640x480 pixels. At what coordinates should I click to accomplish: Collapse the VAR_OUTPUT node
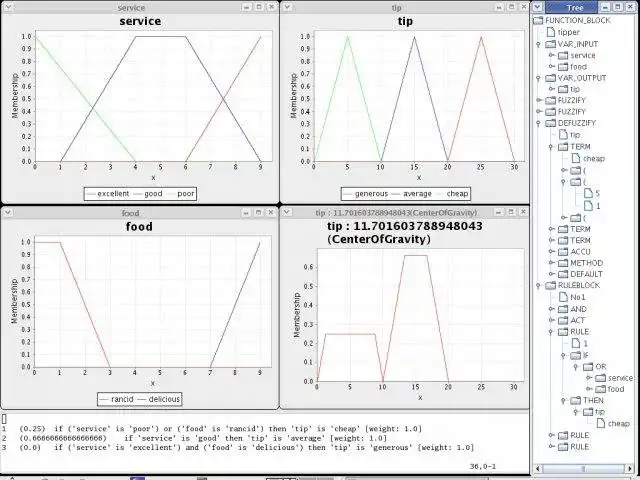[x=538, y=78]
